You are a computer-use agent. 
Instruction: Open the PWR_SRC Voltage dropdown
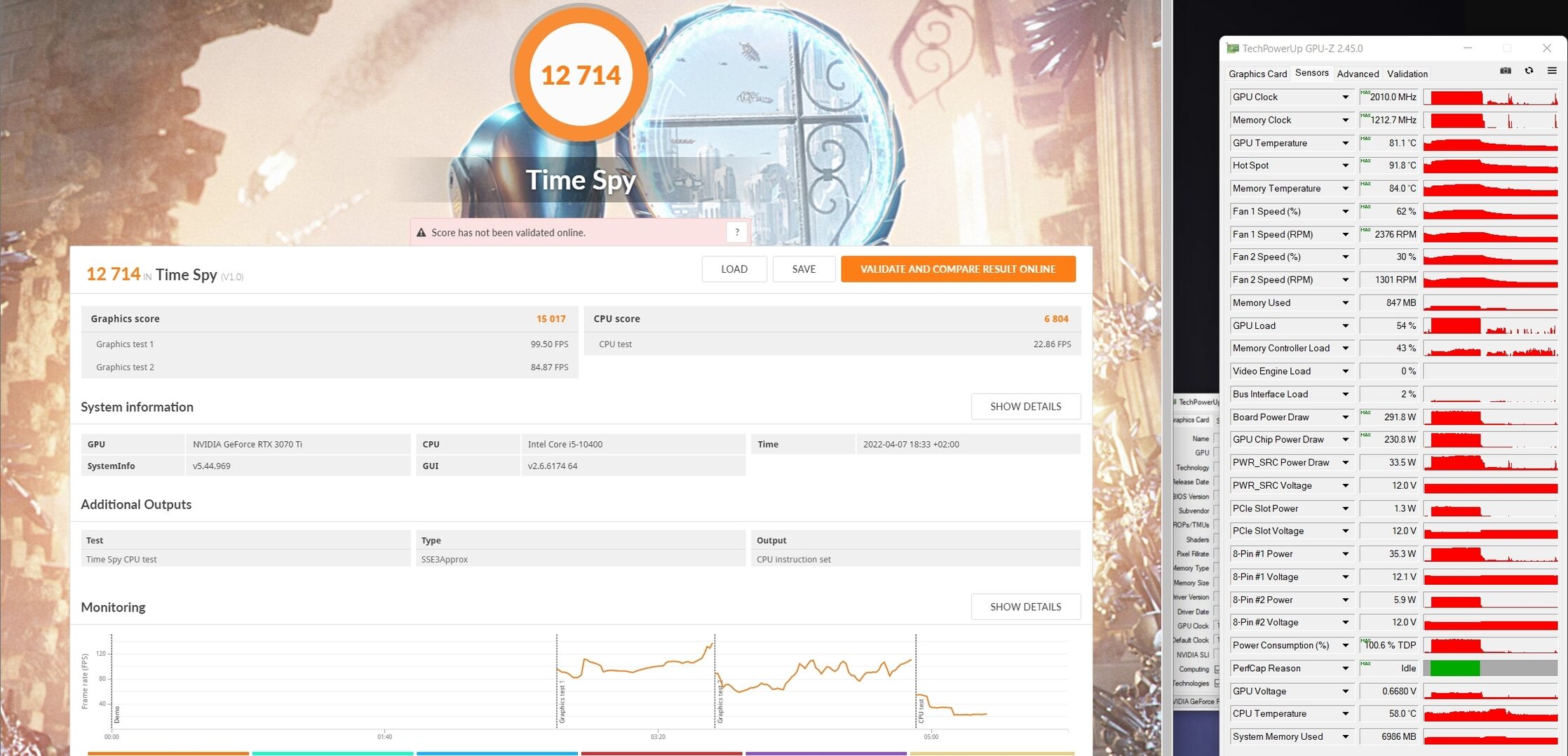(x=1345, y=486)
